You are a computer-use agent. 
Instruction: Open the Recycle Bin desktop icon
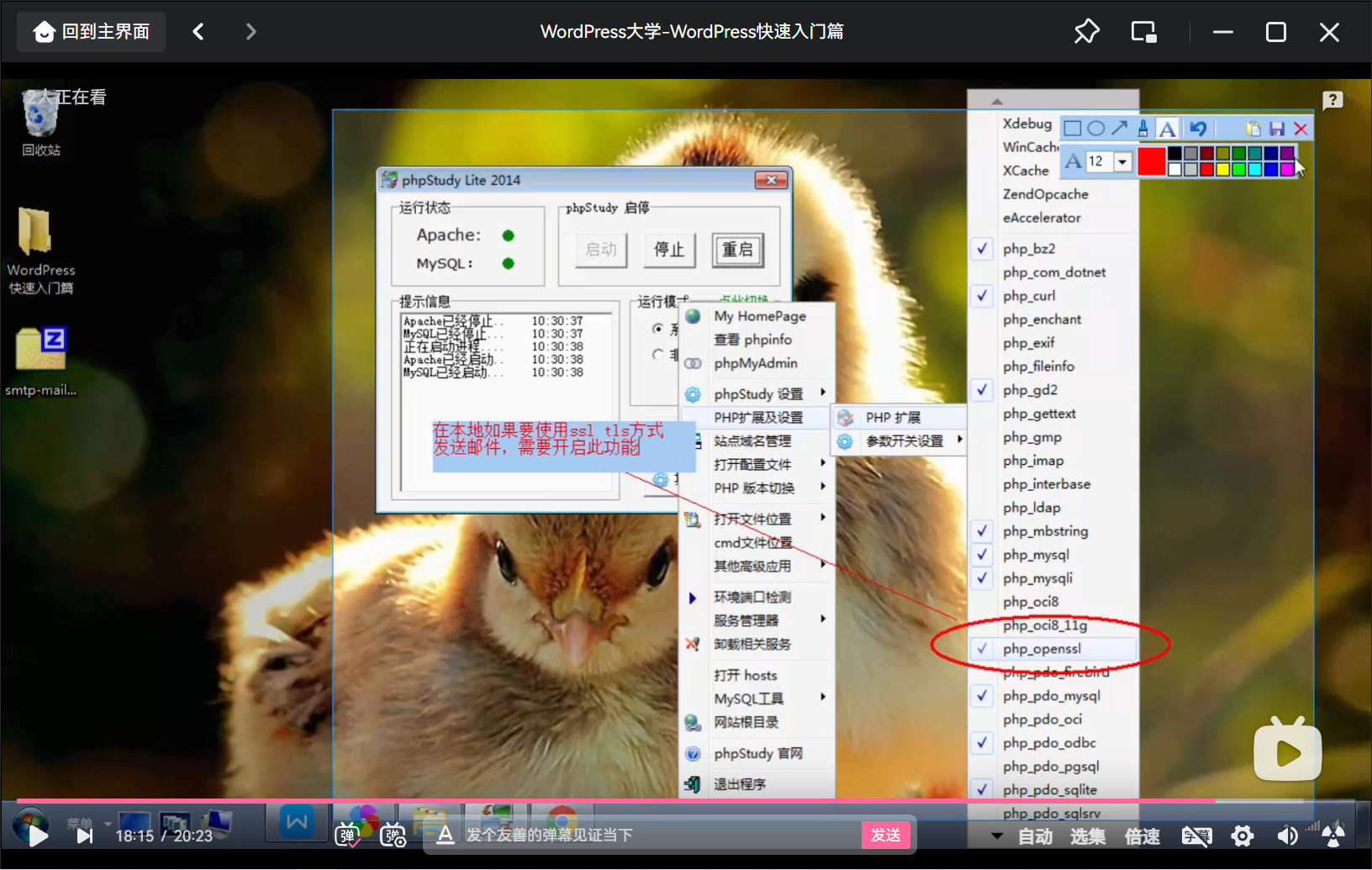[x=40, y=124]
